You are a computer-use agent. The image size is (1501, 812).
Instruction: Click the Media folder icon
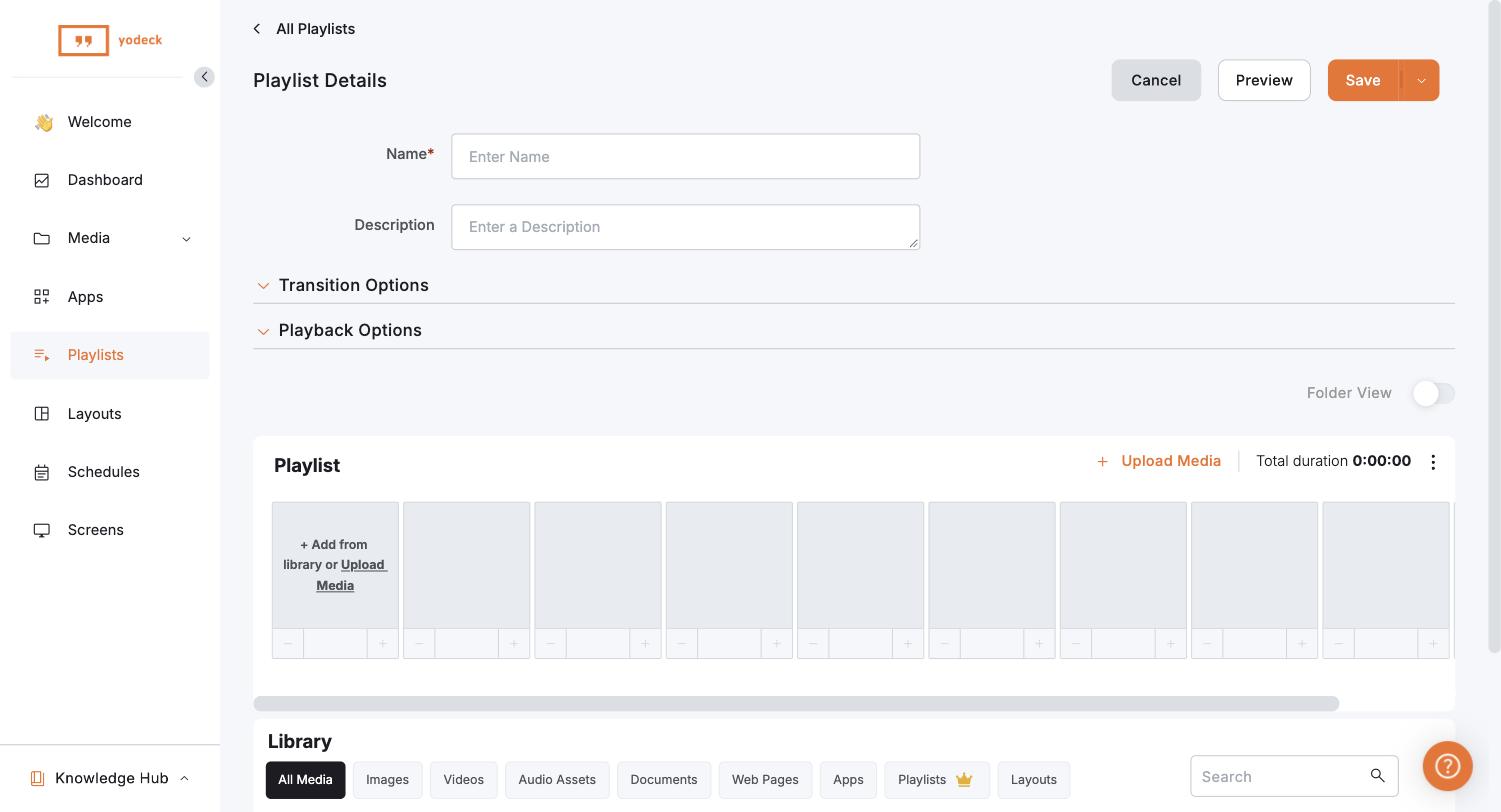click(42, 238)
